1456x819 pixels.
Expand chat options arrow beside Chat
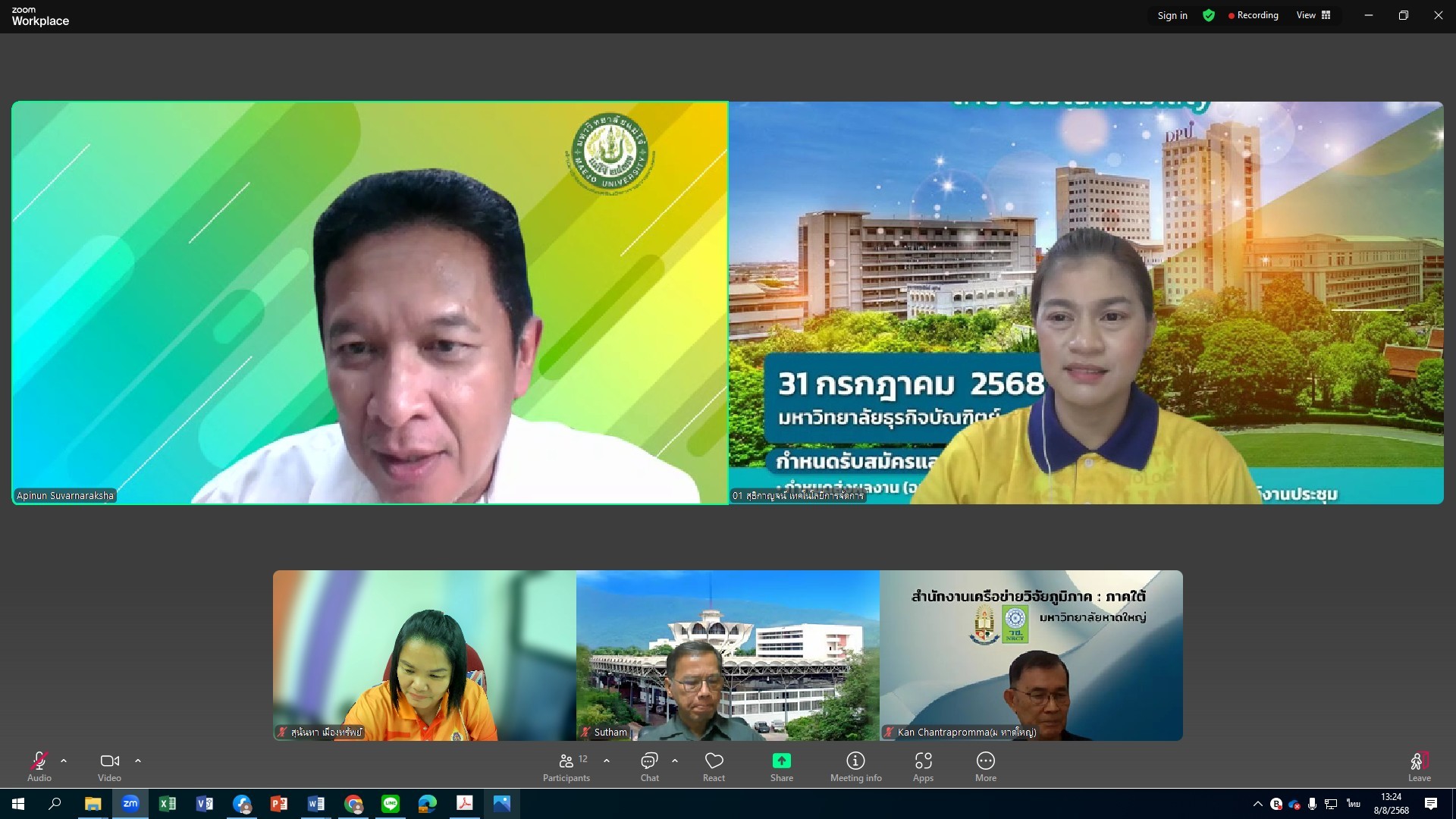tap(675, 761)
